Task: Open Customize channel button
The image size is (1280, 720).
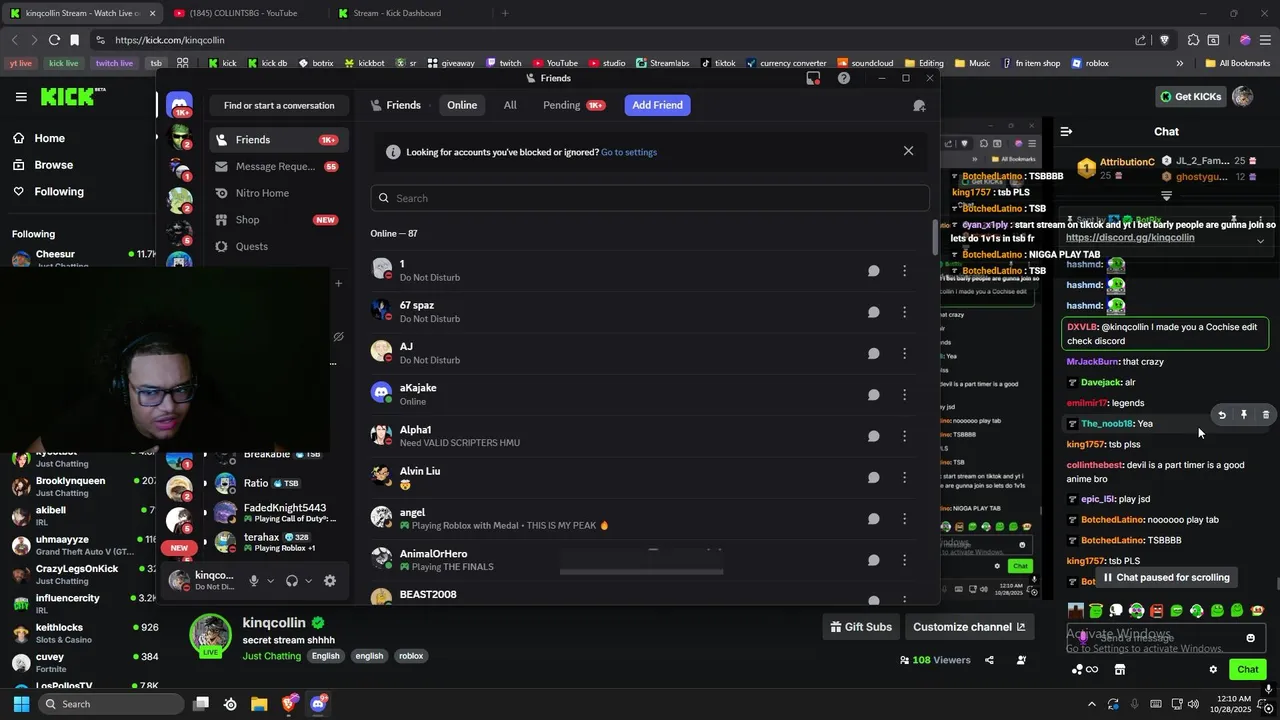Action: 968,627
